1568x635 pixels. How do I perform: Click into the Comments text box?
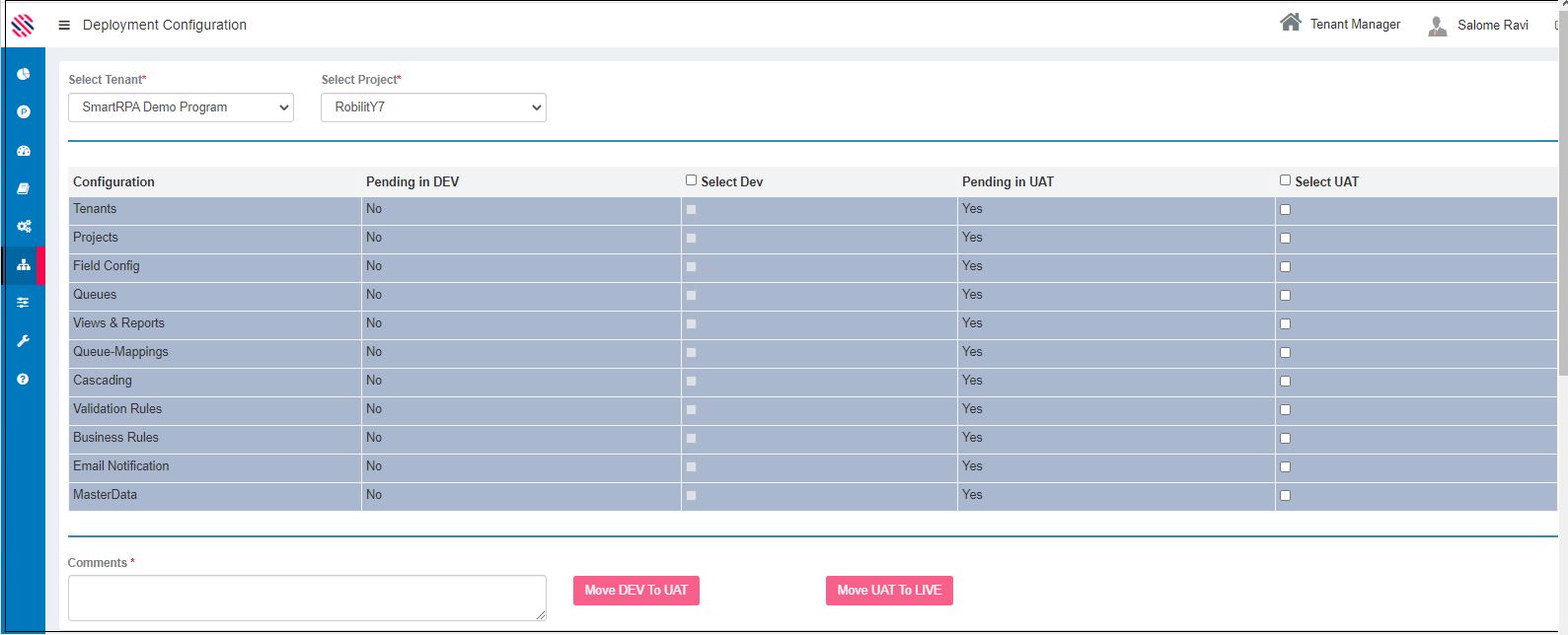(x=307, y=599)
